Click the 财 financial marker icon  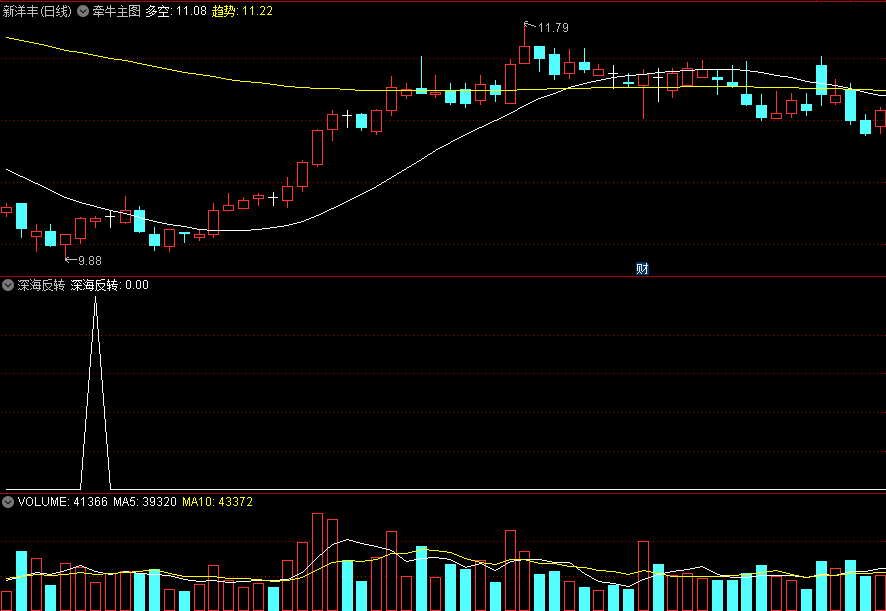642,269
